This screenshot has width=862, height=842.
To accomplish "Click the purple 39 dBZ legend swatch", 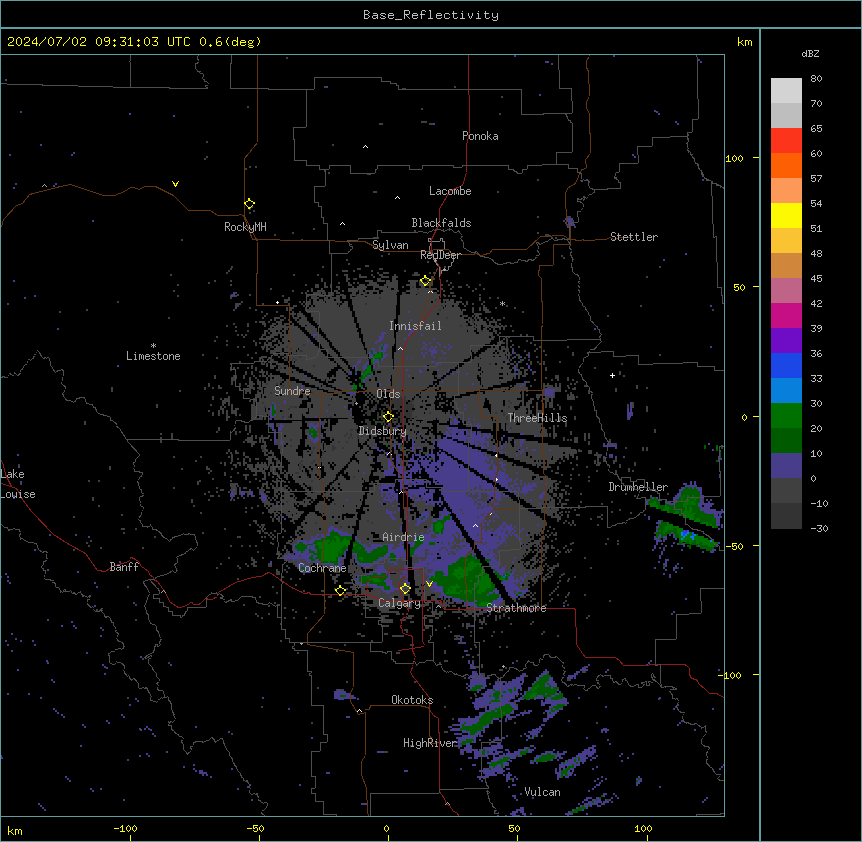I will pos(786,340).
